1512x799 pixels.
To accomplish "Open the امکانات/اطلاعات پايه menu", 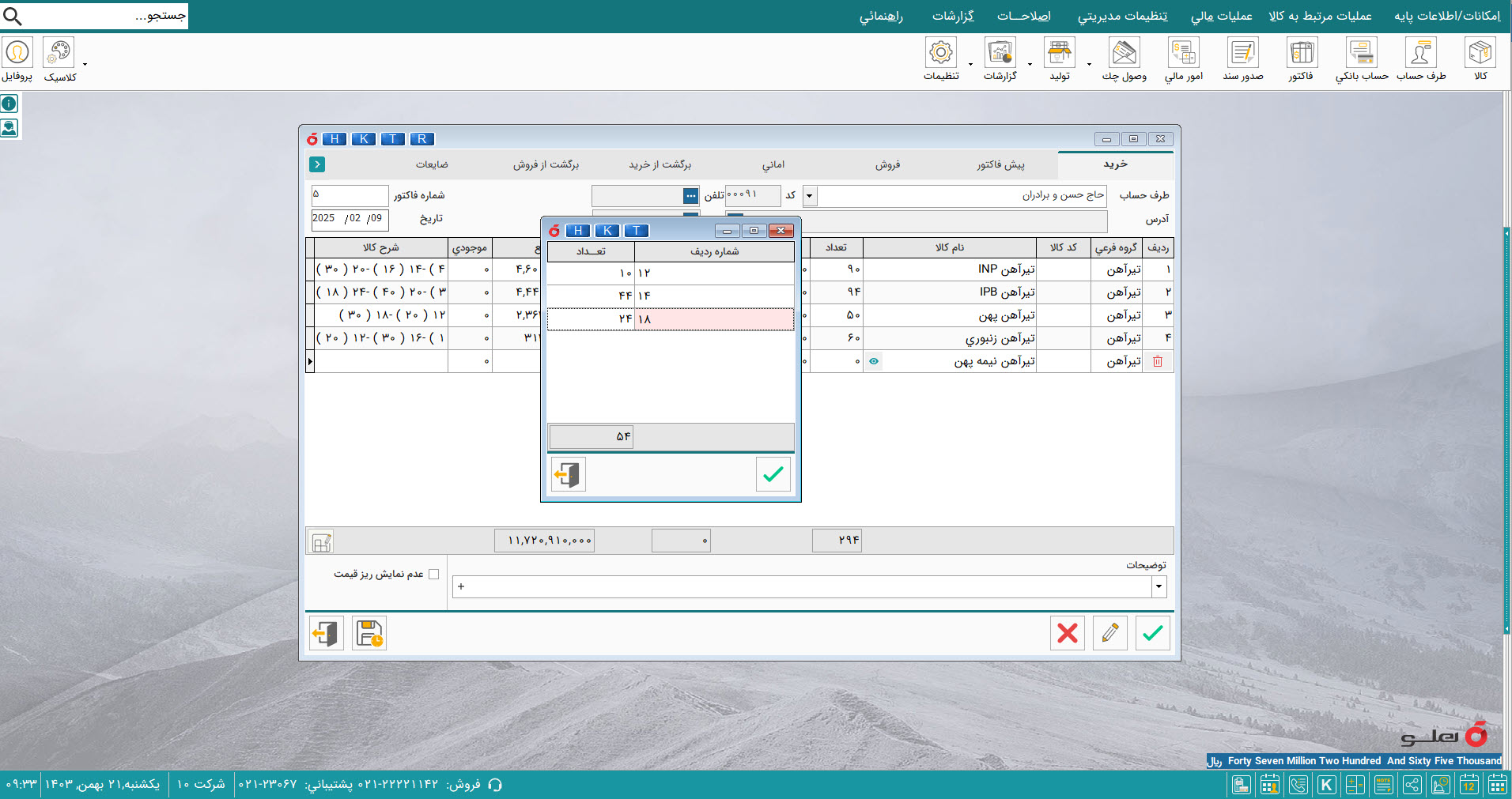I will [x=1447, y=16].
